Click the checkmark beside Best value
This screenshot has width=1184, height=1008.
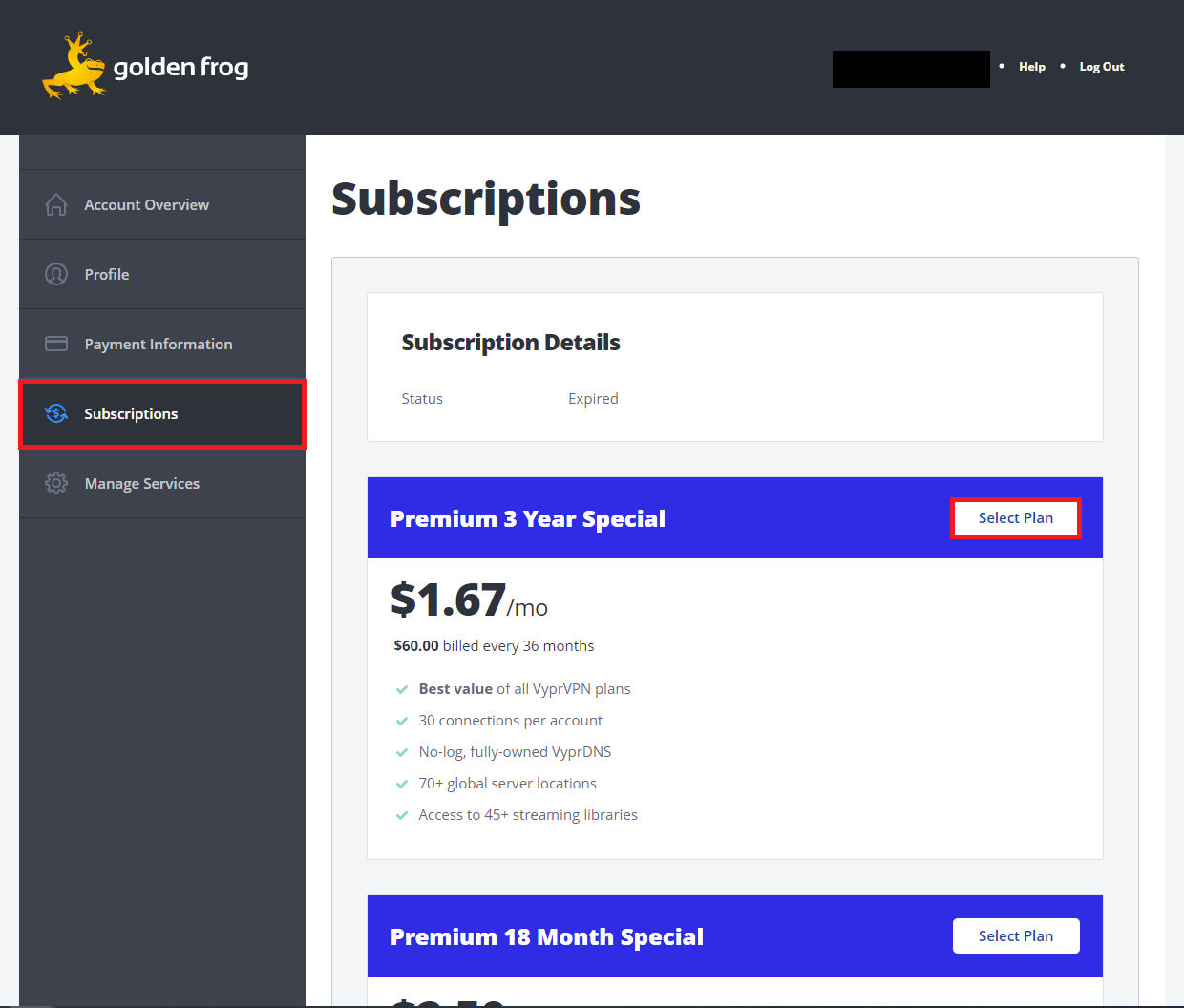point(402,688)
